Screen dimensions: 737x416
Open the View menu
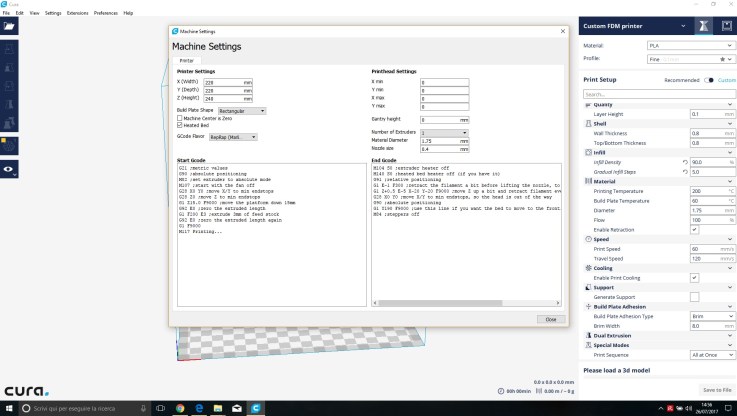[34, 13]
